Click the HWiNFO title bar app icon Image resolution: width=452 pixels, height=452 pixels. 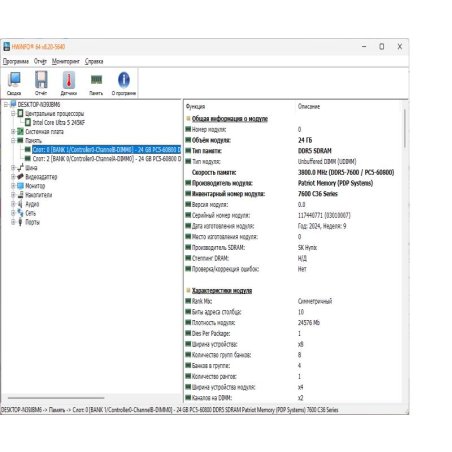click(x=7, y=47)
